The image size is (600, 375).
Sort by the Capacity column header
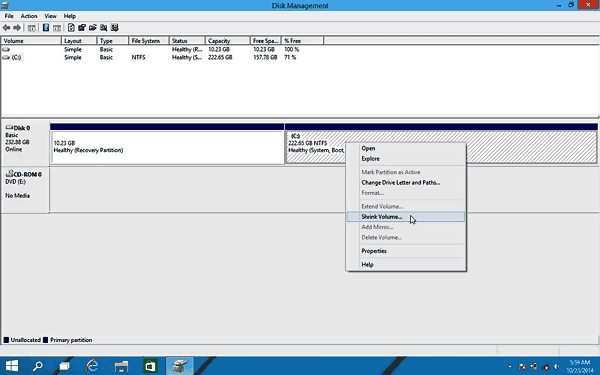(x=228, y=41)
